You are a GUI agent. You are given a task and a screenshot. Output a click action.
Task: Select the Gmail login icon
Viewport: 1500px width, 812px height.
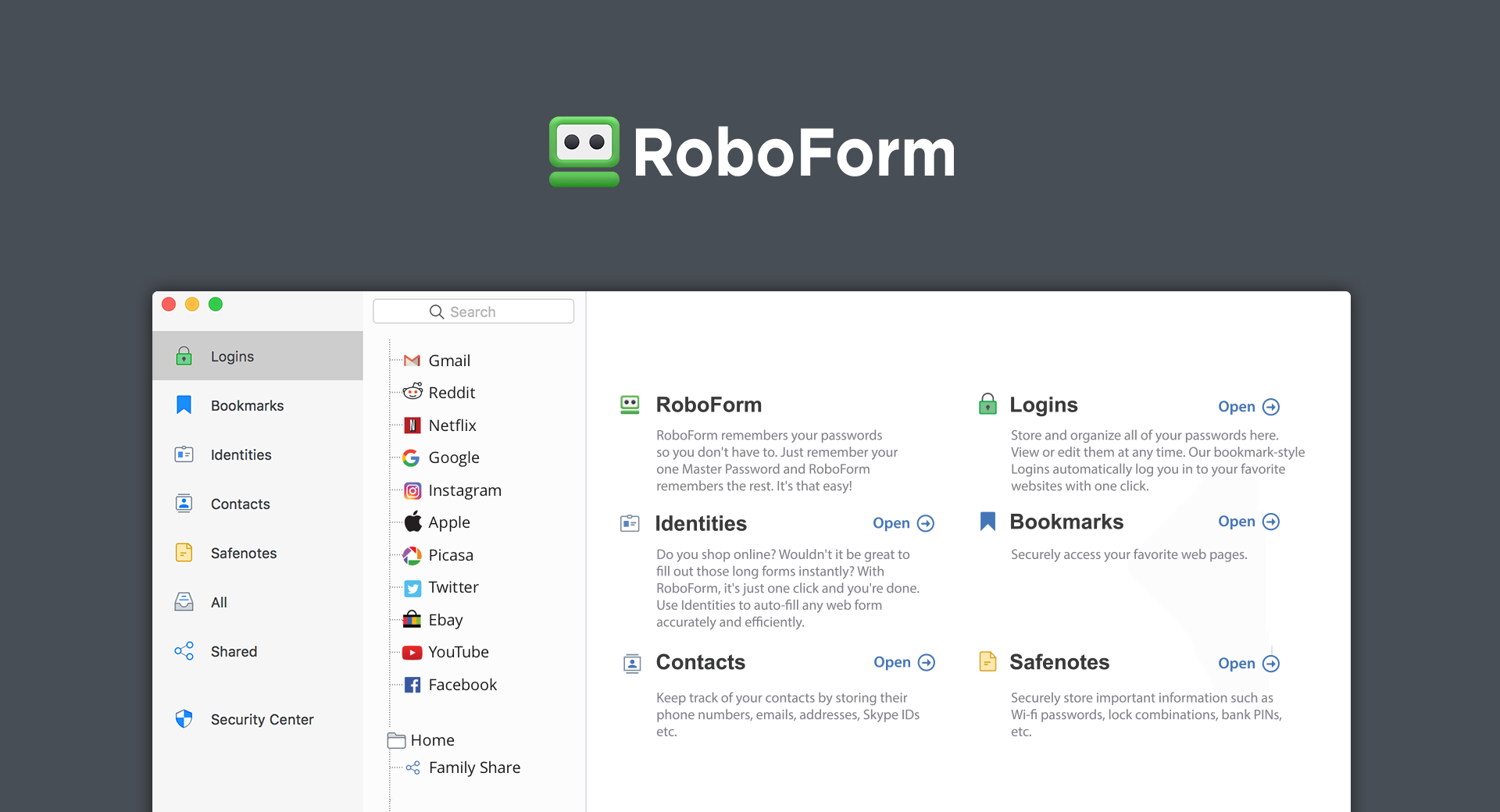point(412,360)
